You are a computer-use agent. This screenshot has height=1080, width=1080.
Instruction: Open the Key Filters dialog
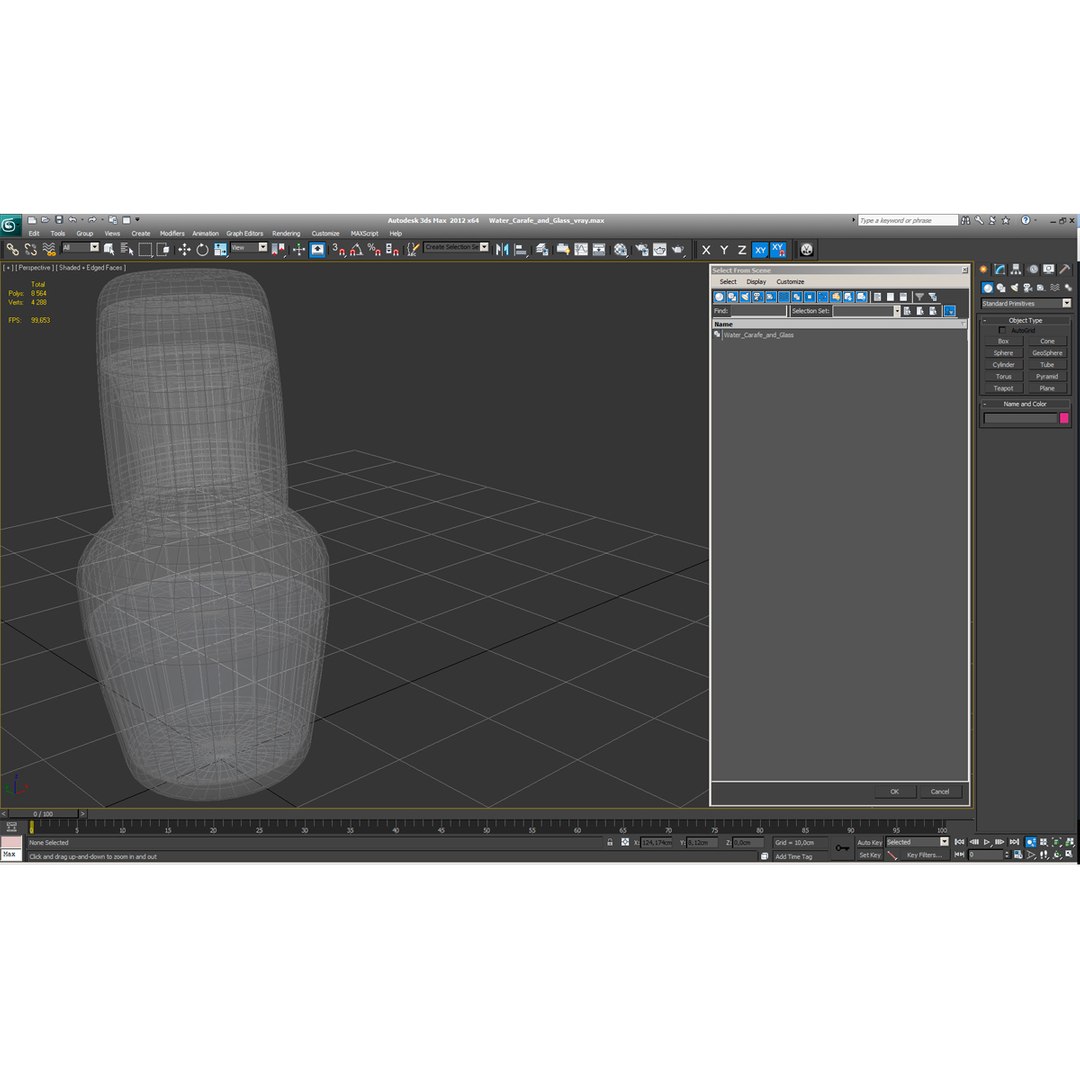tap(924, 855)
